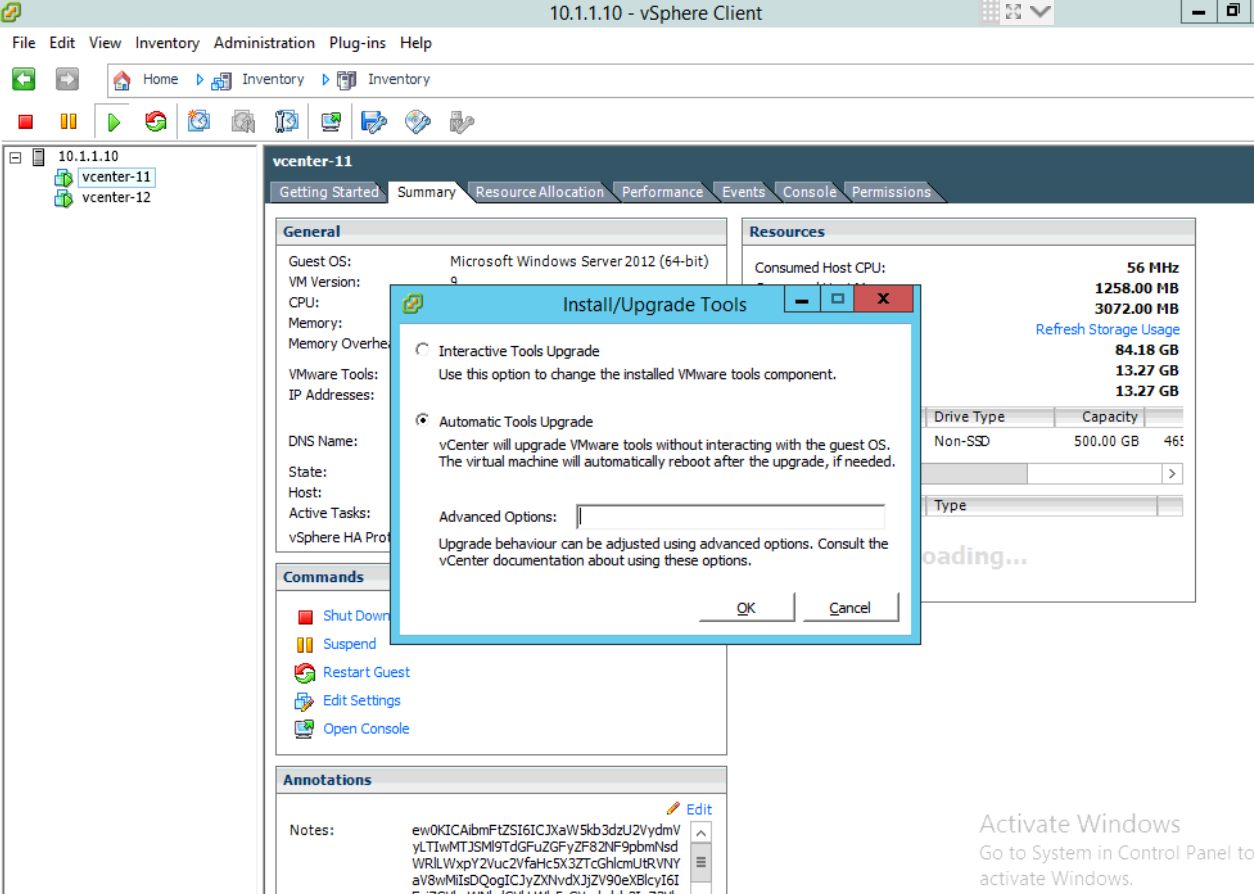This screenshot has width=1254, height=894.
Task: Click inside the Advanced Options field
Action: coord(729,516)
